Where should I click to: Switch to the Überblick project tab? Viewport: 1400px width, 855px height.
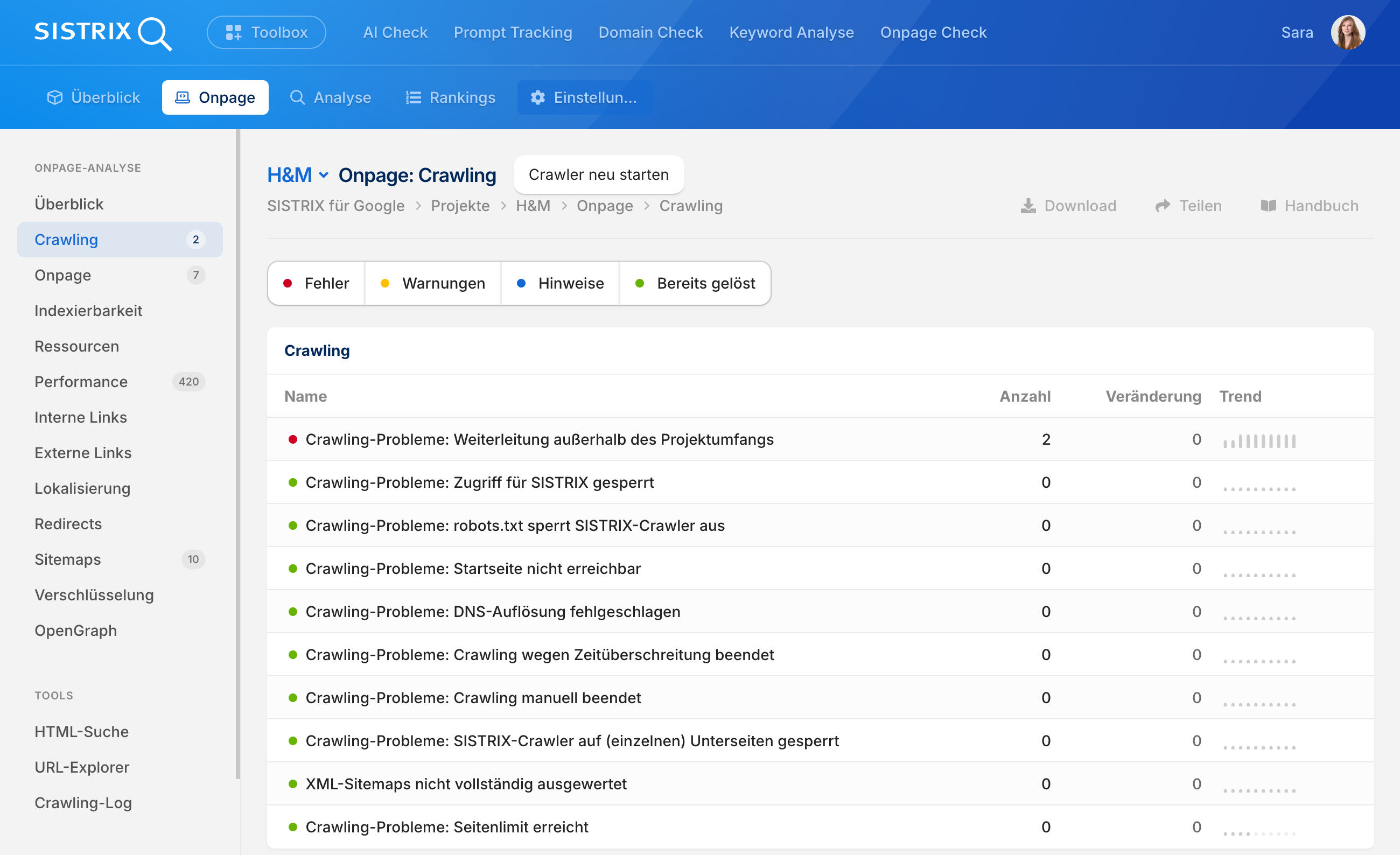tap(94, 97)
